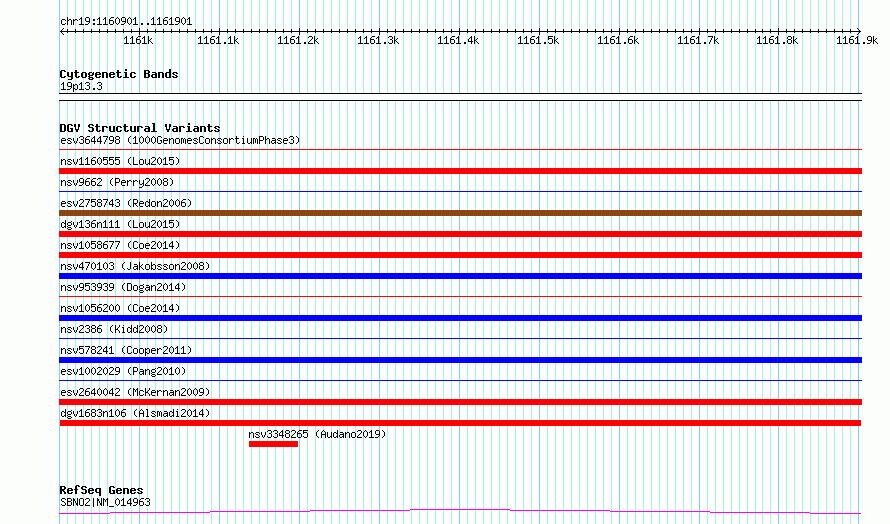Click the 1161.8k ruler position

tap(777, 40)
